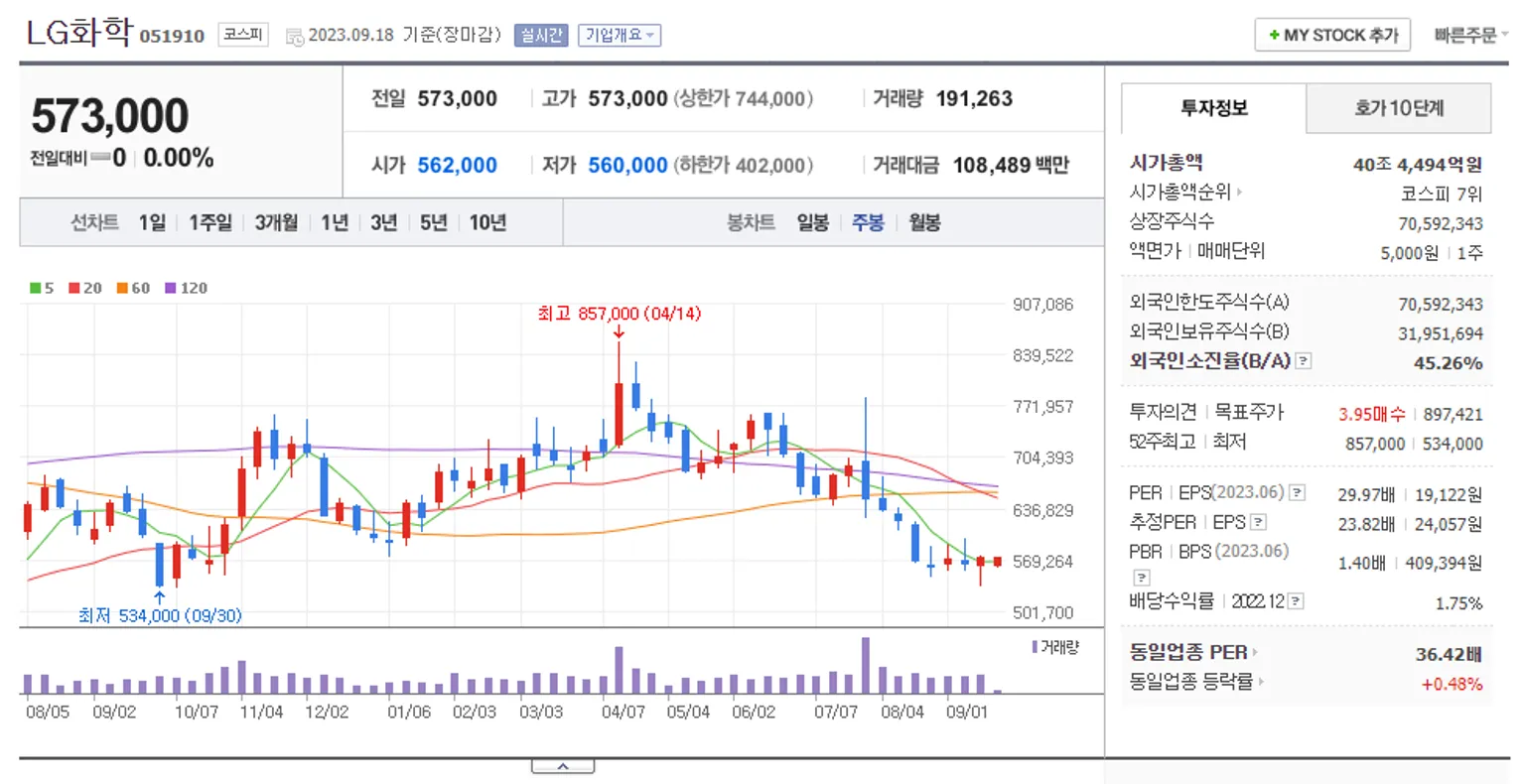The width and height of the screenshot is (1524, 784).
Task: Click the 저가 value 560,000
Action: click(627, 165)
